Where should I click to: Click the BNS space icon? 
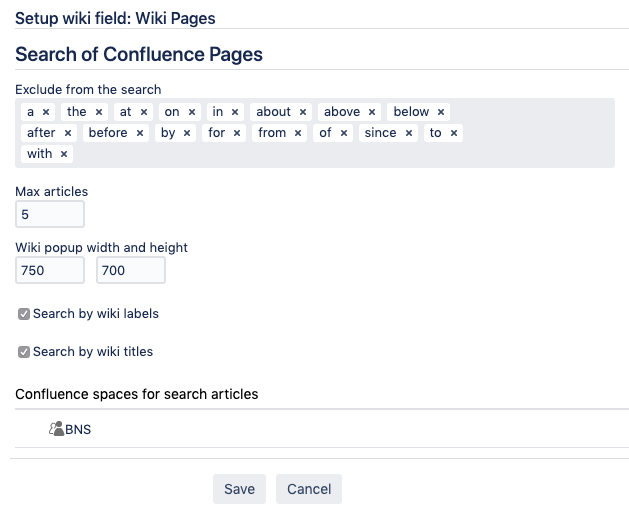pos(56,429)
